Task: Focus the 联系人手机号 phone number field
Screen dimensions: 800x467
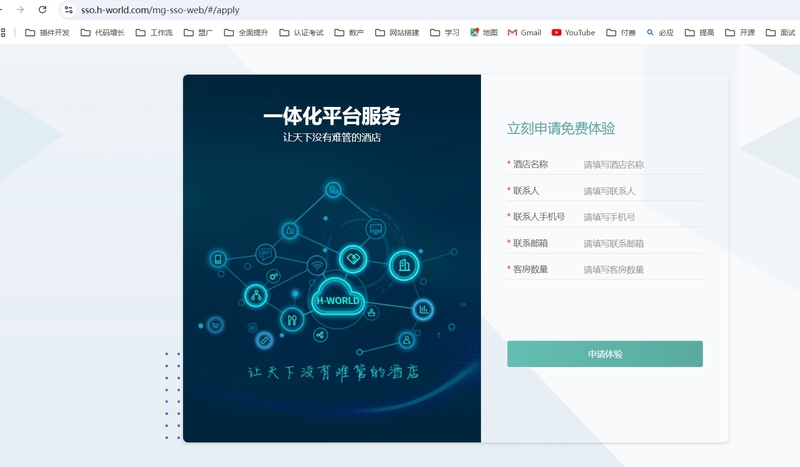Action: tap(643, 217)
